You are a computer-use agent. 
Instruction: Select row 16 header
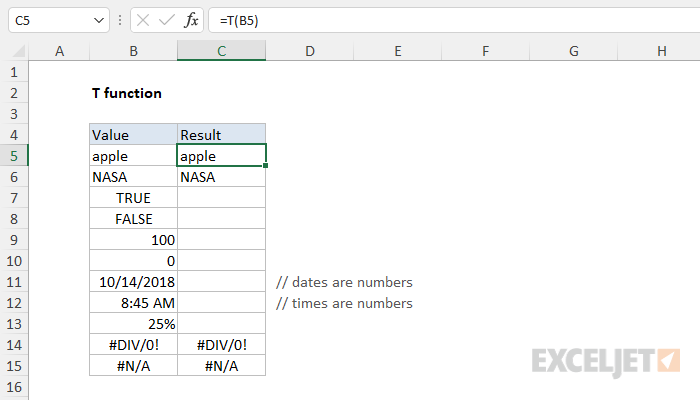pos(14,387)
